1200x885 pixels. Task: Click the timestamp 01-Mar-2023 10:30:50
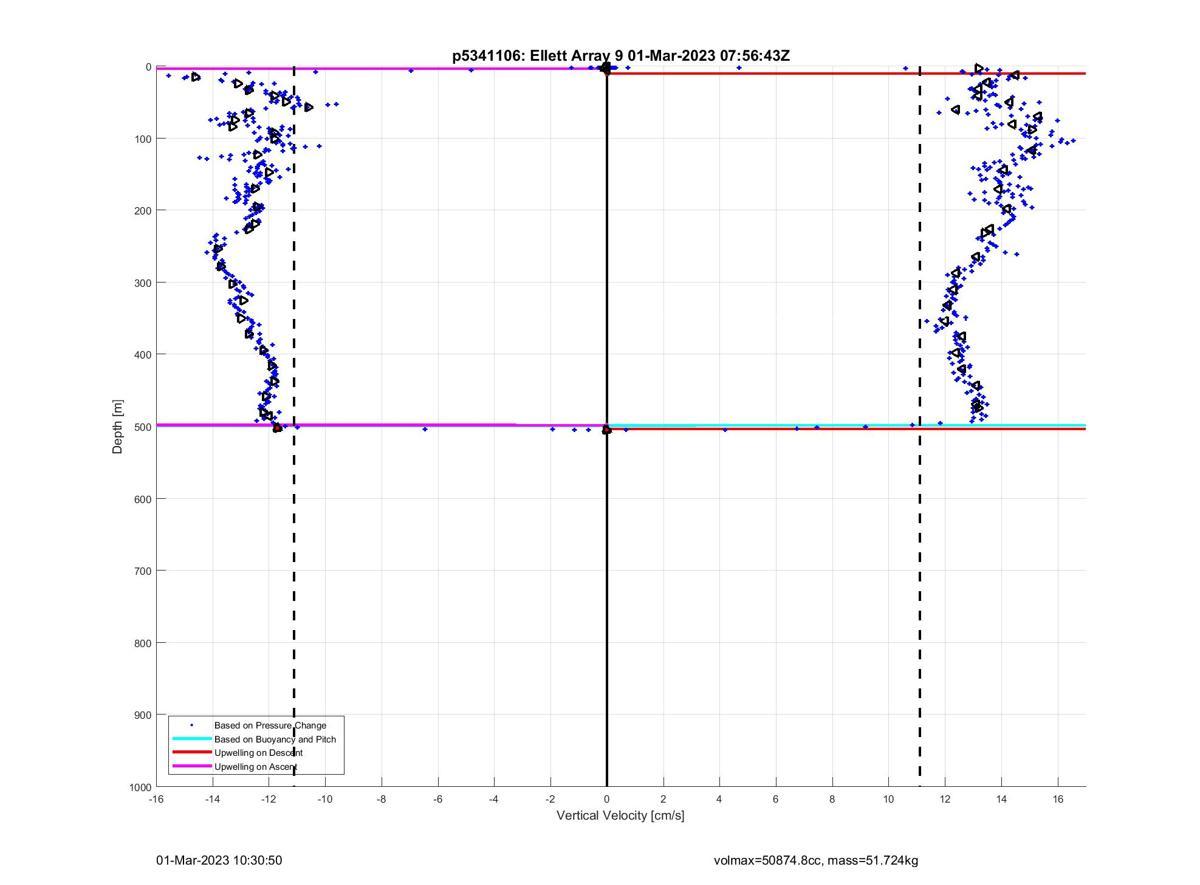click(x=219, y=860)
